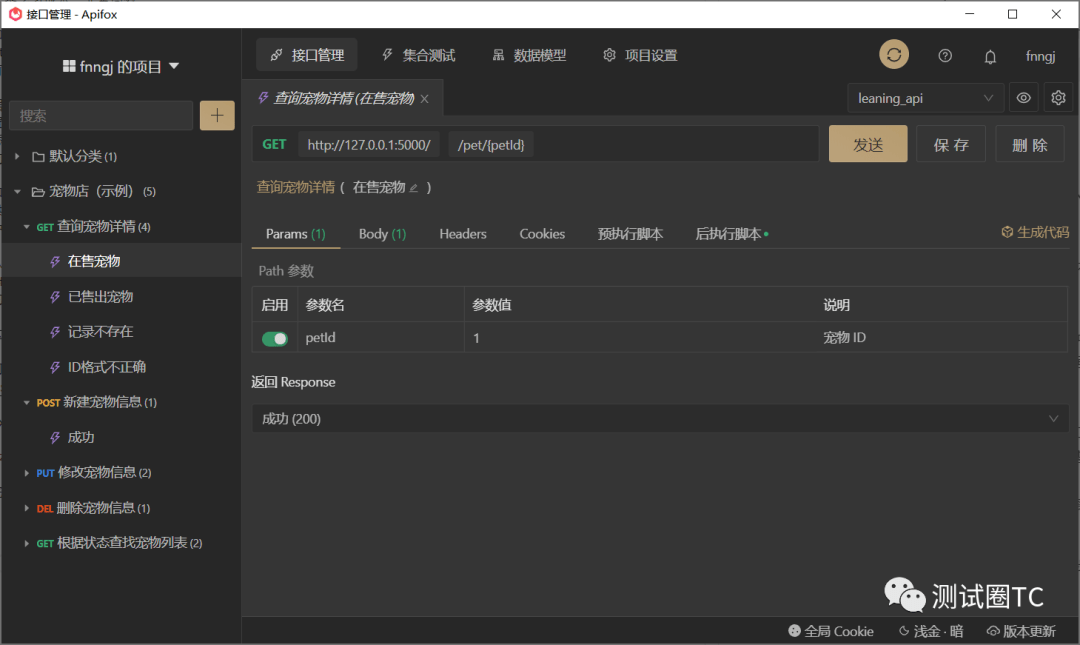Image resolution: width=1080 pixels, height=645 pixels.
Task: Switch to the Headers tab
Action: (462, 233)
